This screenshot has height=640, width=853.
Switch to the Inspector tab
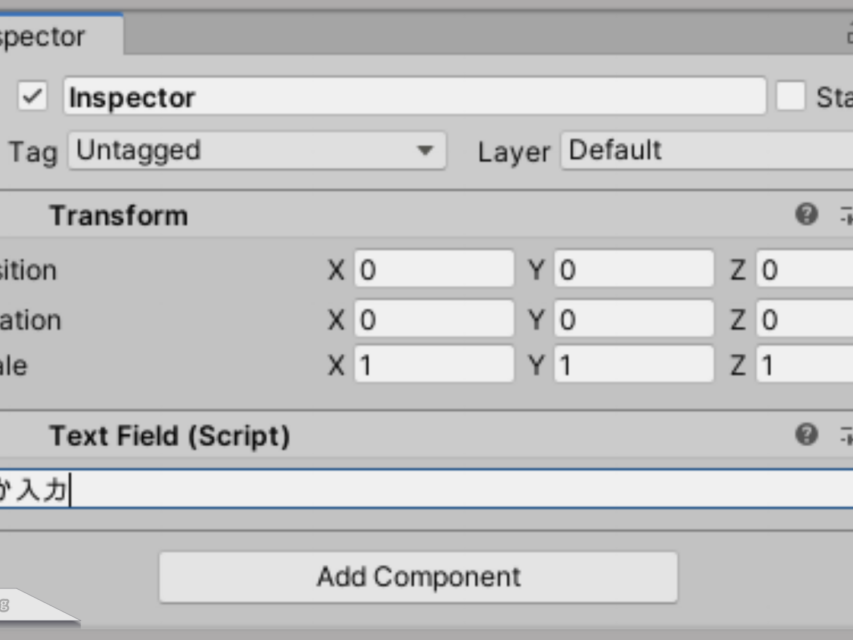61,36
